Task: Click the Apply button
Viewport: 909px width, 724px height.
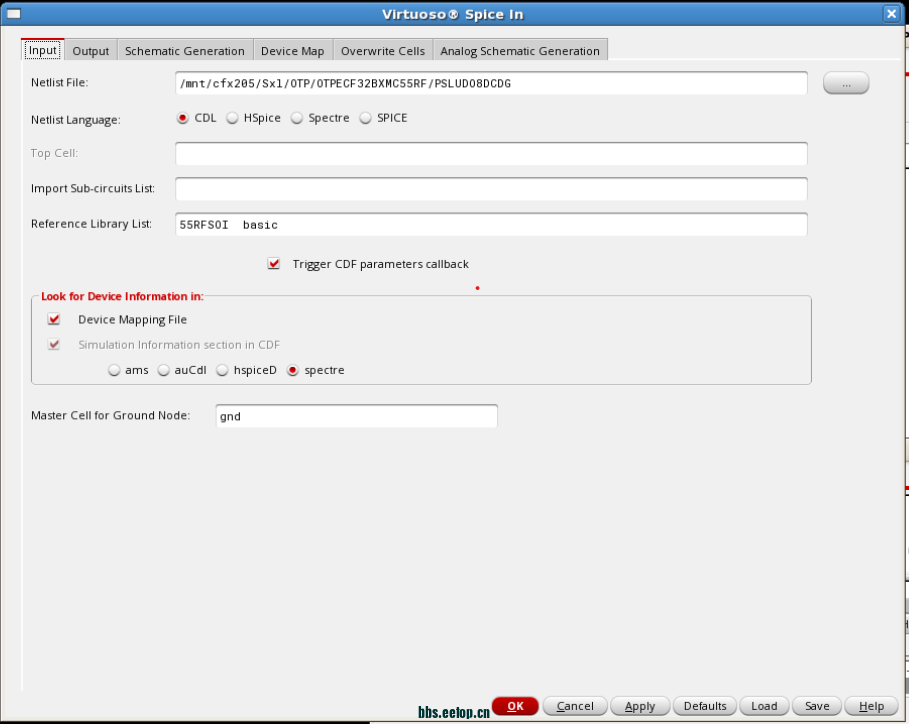Action: 640,706
